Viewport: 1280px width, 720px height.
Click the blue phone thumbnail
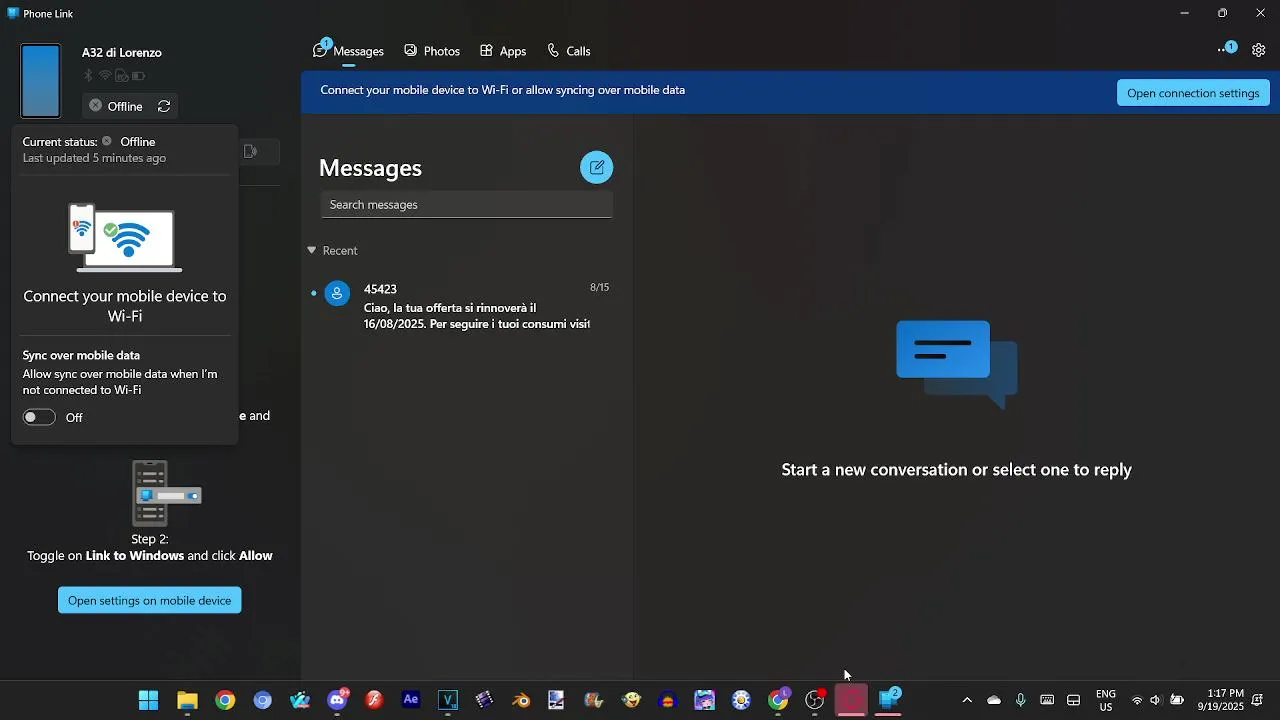(x=41, y=81)
